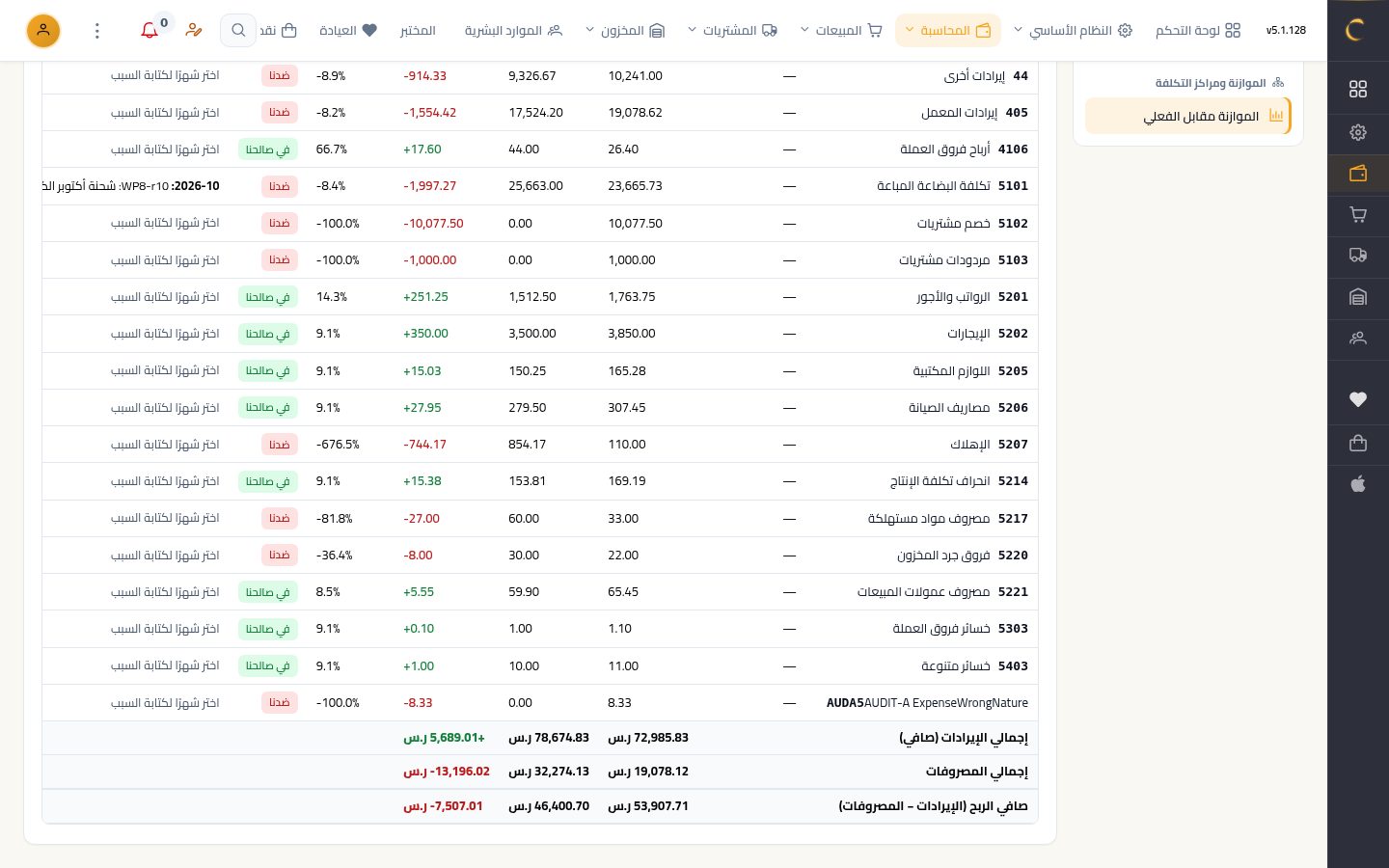The height and width of the screenshot is (868, 1389).
Task: Click the delivery truck icon in the sidebar
Action: coord(1358,256)
